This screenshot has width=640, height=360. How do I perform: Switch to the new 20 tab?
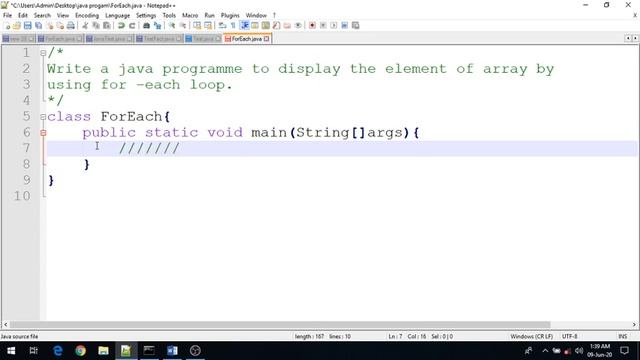pos(18,39)
